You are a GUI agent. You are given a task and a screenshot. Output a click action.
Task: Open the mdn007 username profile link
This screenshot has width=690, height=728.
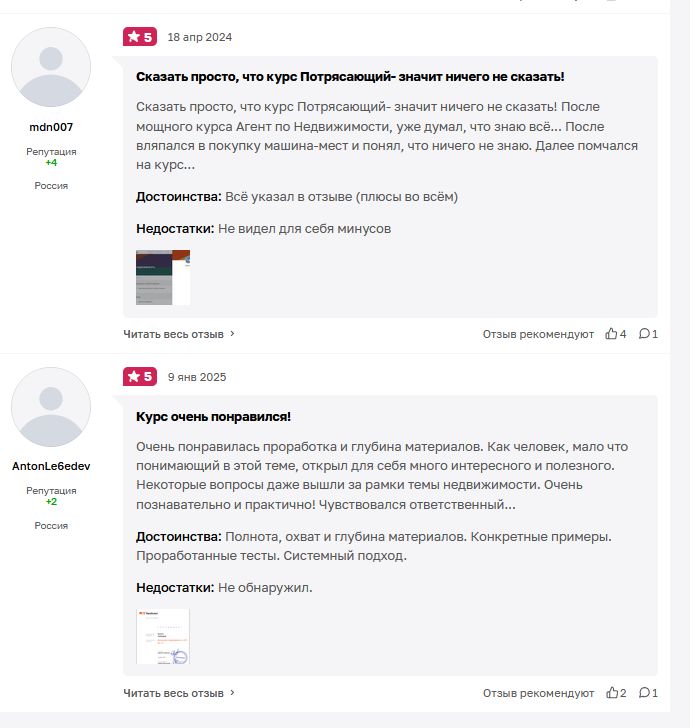point(51,127)
